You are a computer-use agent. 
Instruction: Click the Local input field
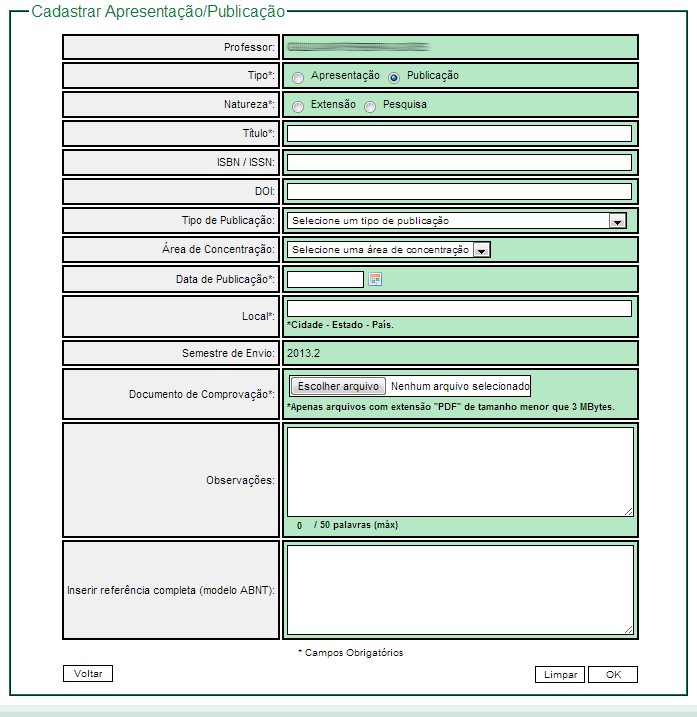[x=459, y=309]
